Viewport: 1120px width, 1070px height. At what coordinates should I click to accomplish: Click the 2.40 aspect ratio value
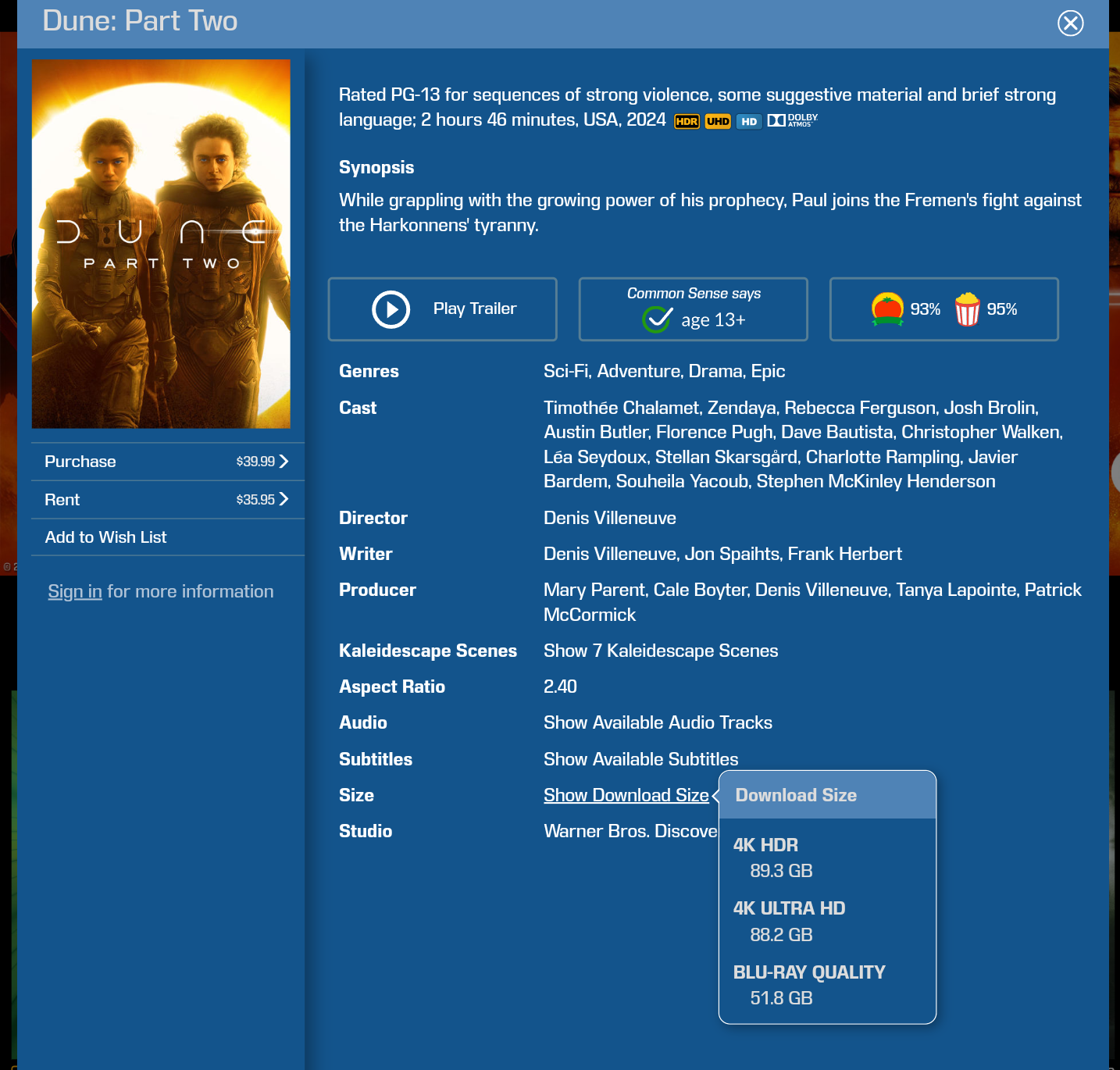[x=560, y=687]
